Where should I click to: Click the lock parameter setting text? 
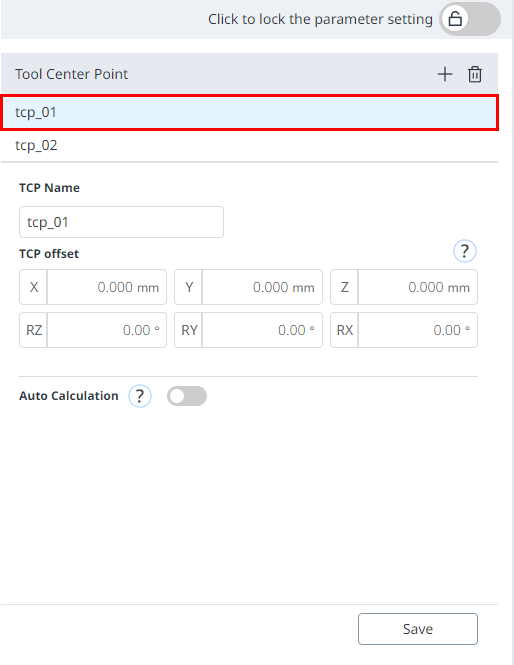click(320, 19)
